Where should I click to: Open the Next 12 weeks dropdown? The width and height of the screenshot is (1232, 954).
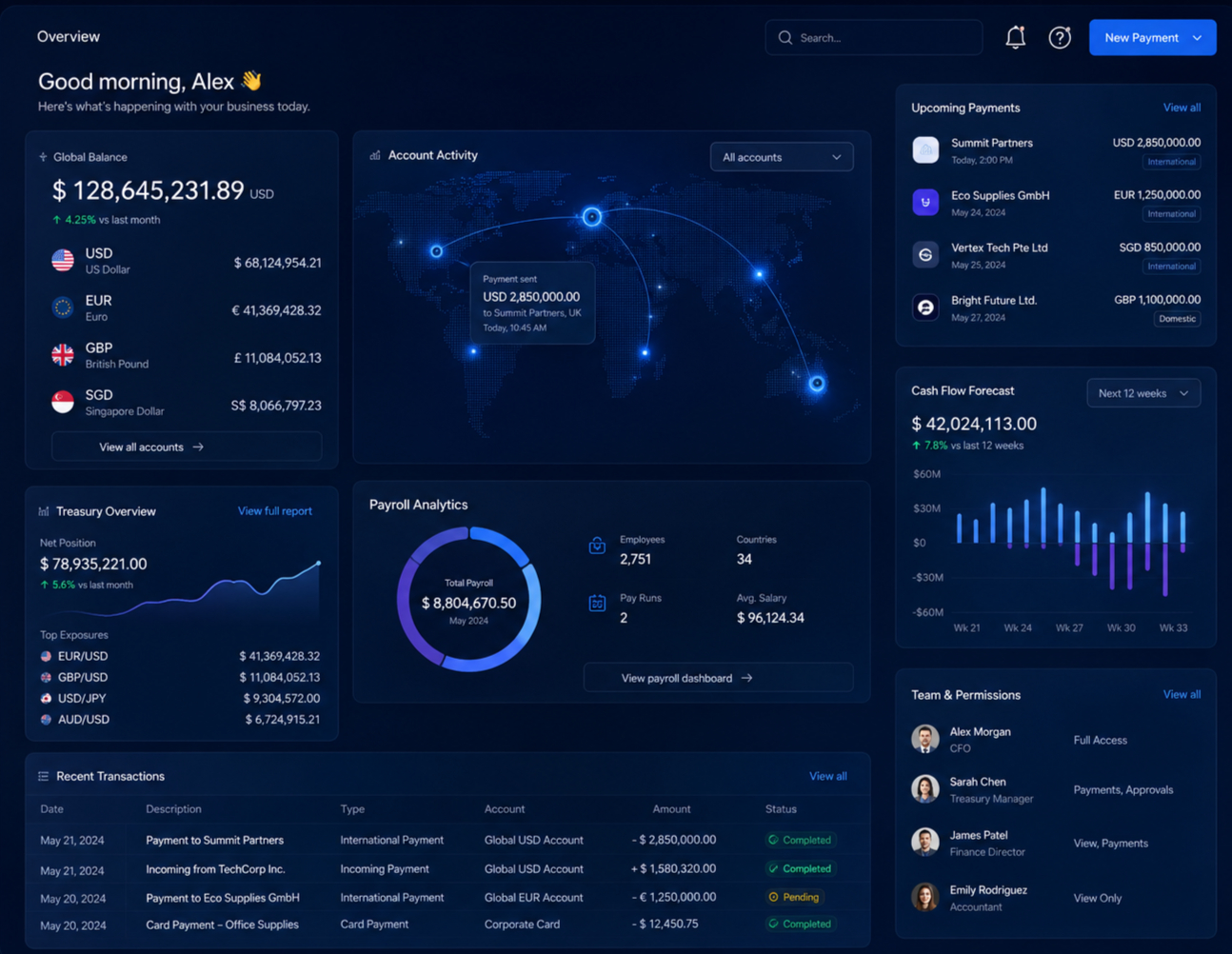(x=1143, y=393)
